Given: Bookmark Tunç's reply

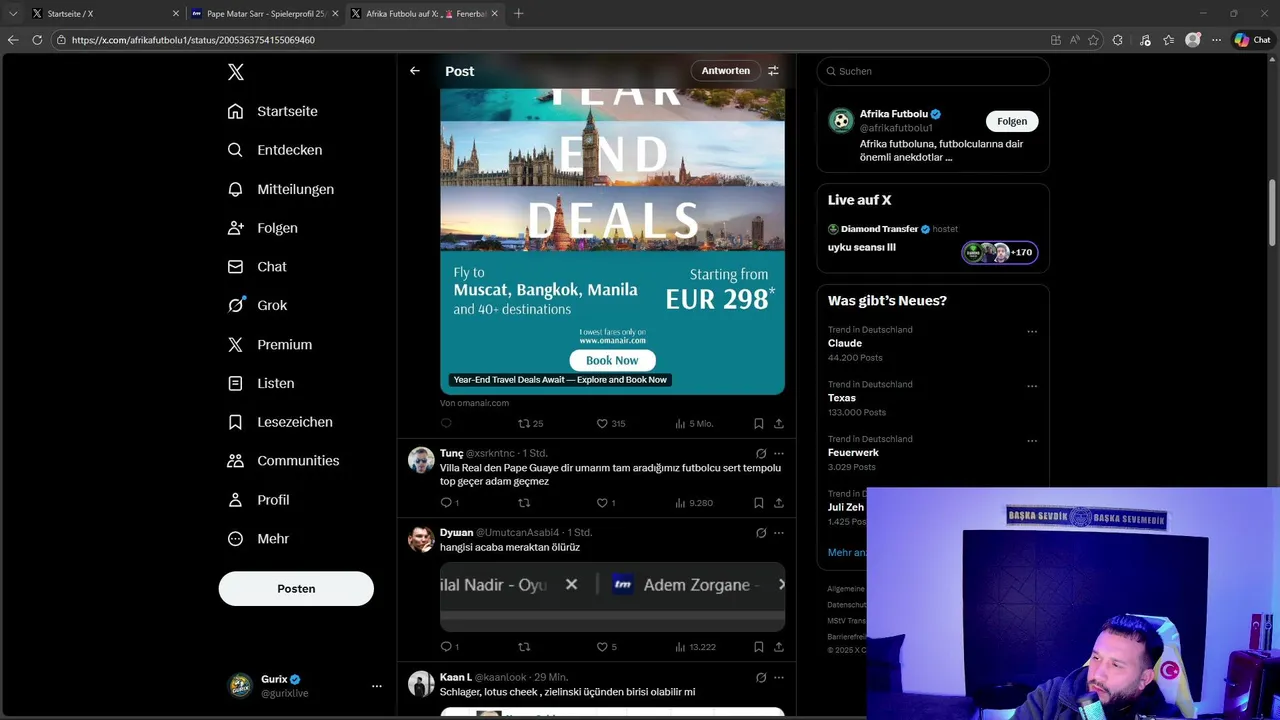Looking at the screenshot, I should click(x=759, y=503).
